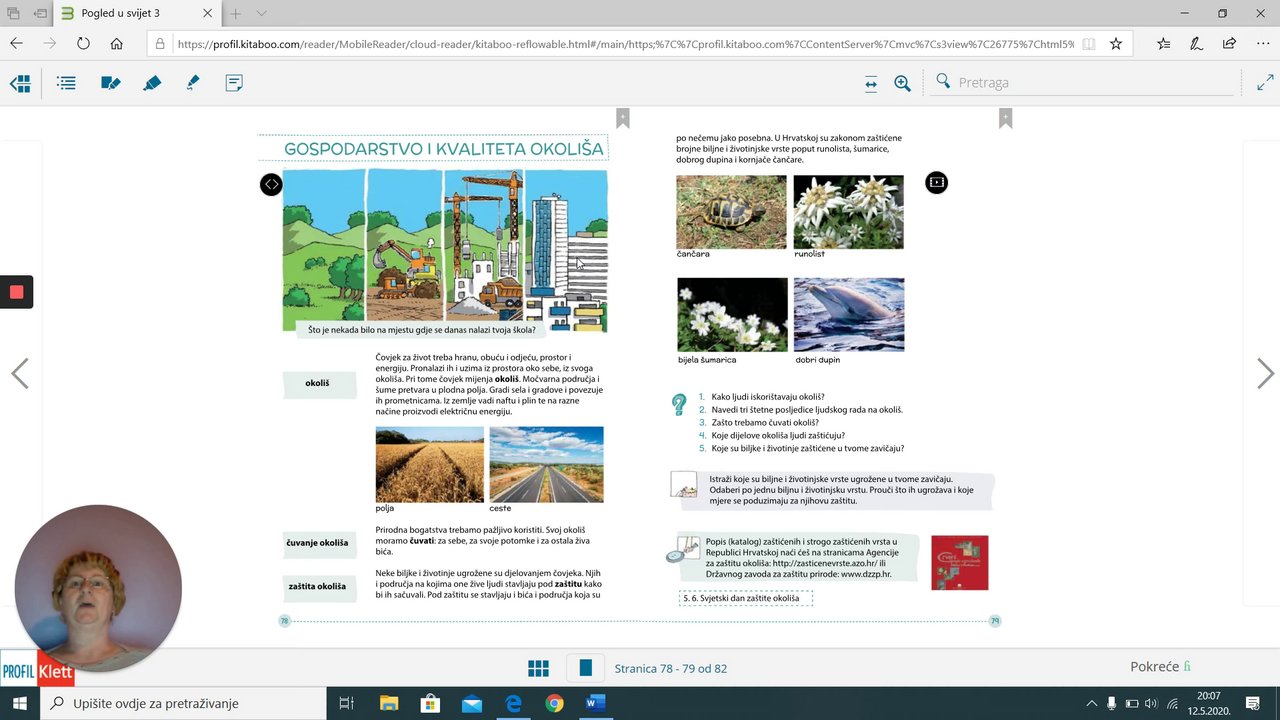Stop recording with the red square button
The width and height of the screenshot is (1280, 720).
16,292
